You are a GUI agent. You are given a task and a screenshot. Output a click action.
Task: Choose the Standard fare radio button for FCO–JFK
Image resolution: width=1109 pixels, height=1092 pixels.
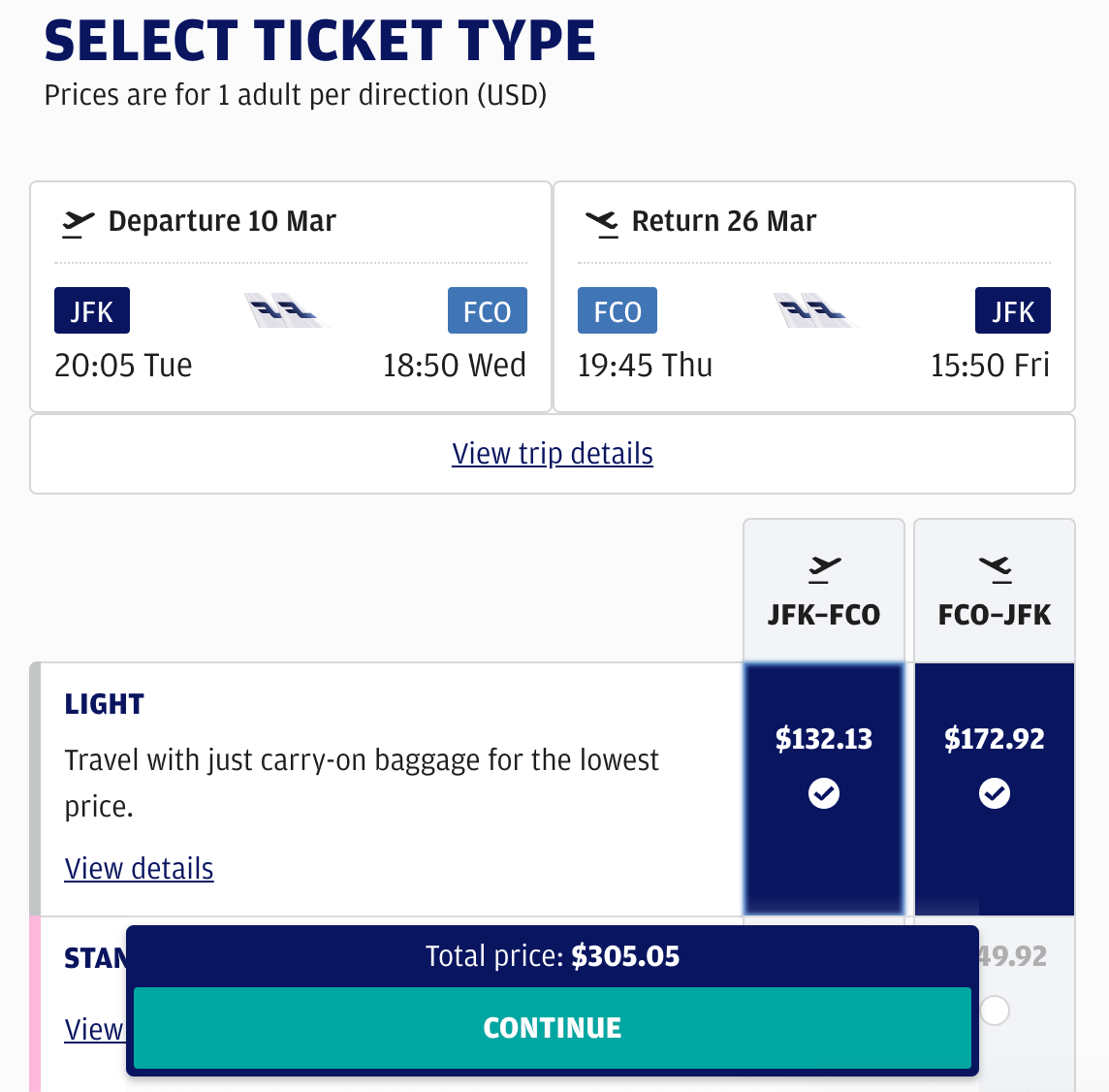click(x=995, y=1011)
